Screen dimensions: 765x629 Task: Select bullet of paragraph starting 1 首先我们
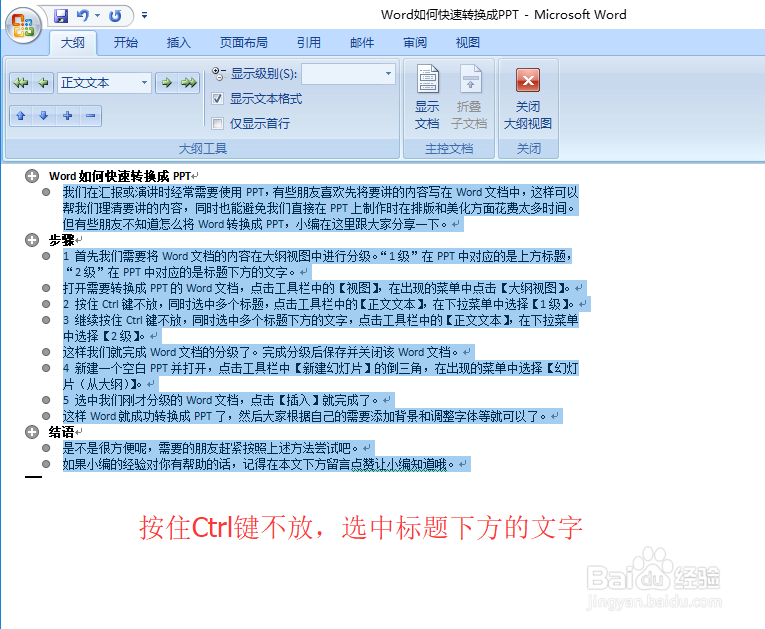[46, 256]
